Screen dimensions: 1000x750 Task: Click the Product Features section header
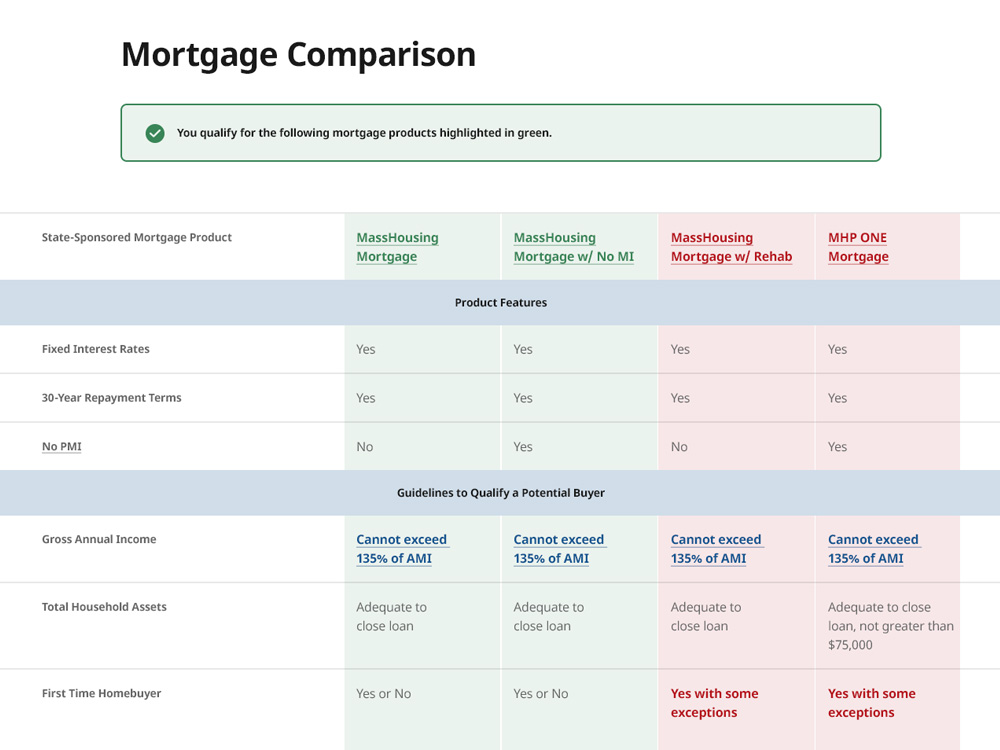pyautogui.click(x=500, y=303)
